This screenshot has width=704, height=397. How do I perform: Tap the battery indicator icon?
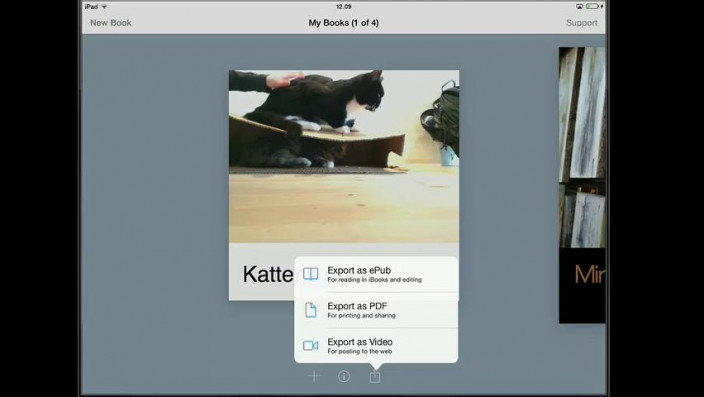click(592, 6)
